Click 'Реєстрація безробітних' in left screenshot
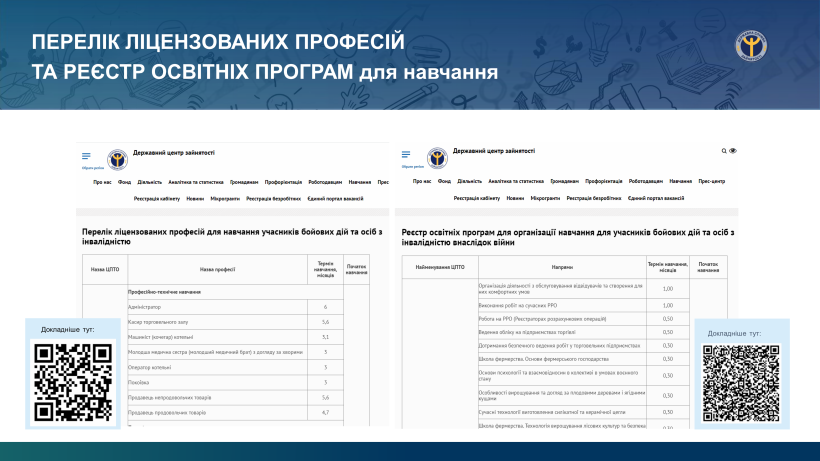This screenshot has width=820, height=461. click(x=274, y=199)
